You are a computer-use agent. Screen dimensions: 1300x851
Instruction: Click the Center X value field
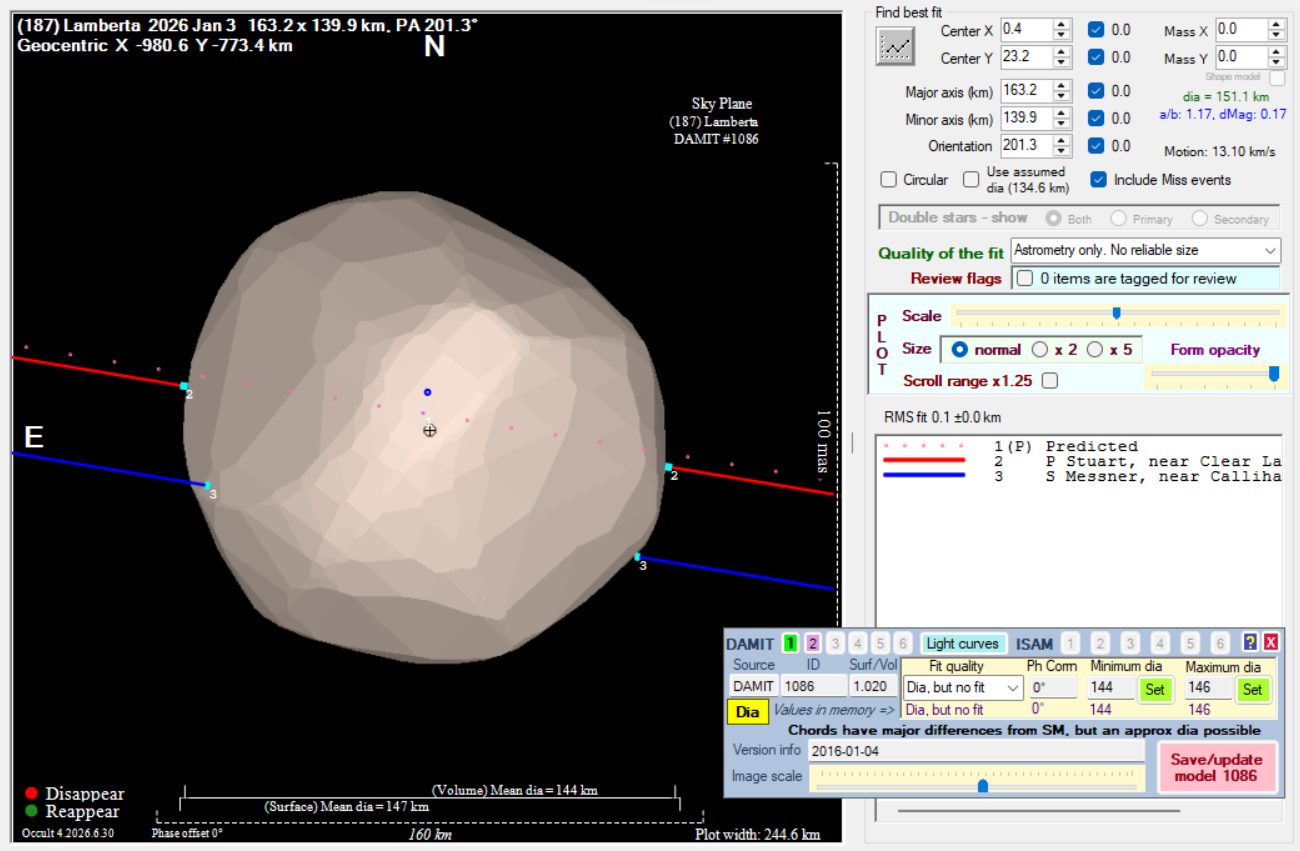coord(1026,30)
